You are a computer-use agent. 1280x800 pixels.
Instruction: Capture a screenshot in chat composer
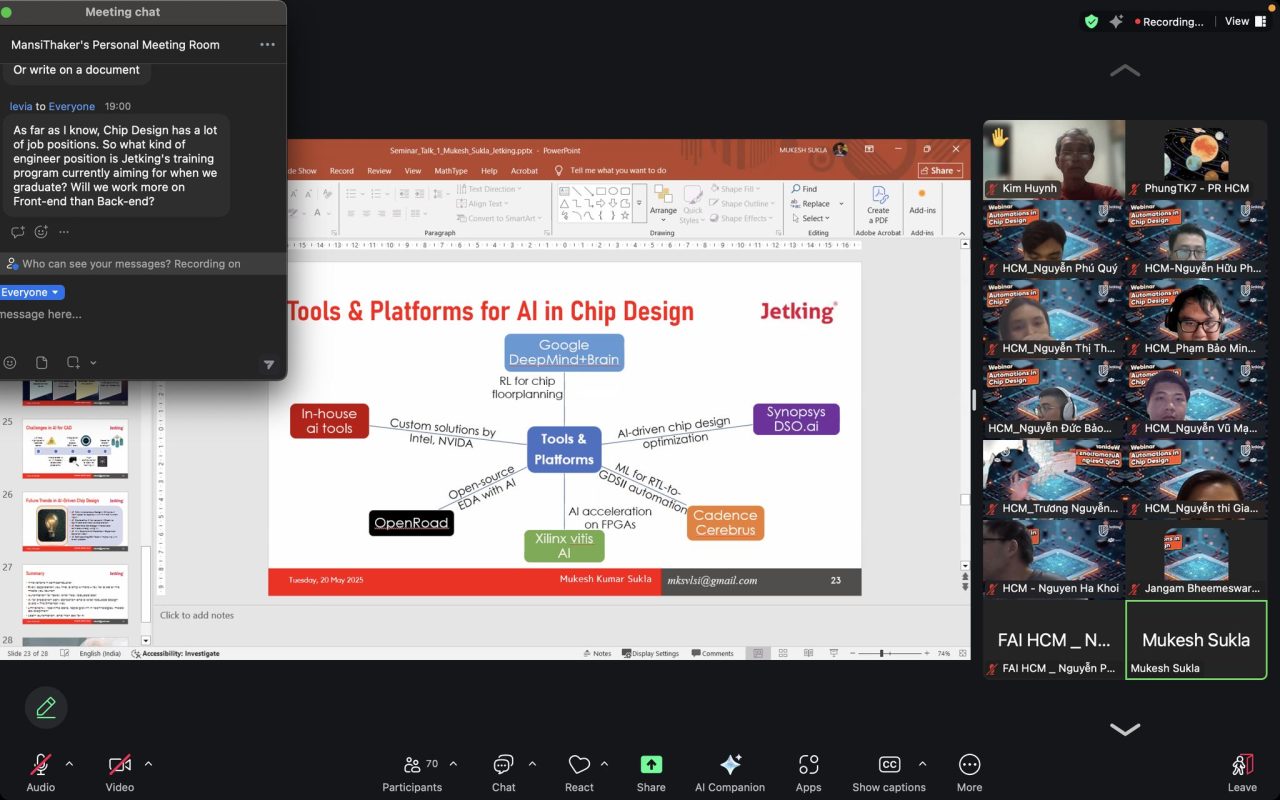point(73,363)
